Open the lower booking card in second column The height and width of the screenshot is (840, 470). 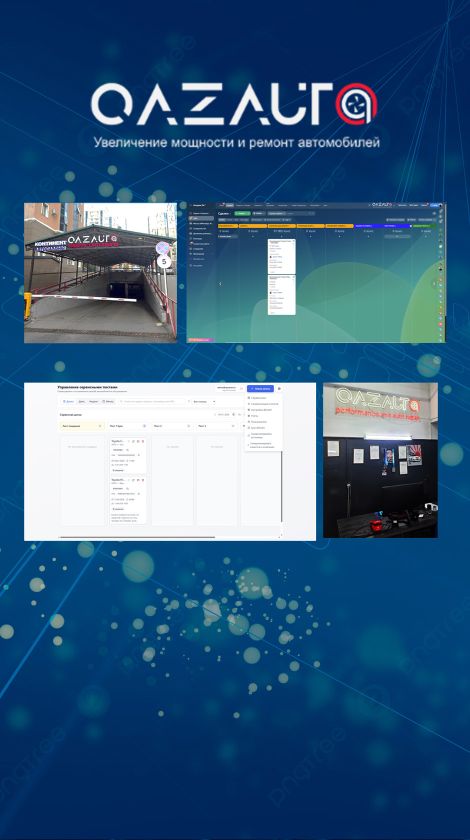click(128, 500)
